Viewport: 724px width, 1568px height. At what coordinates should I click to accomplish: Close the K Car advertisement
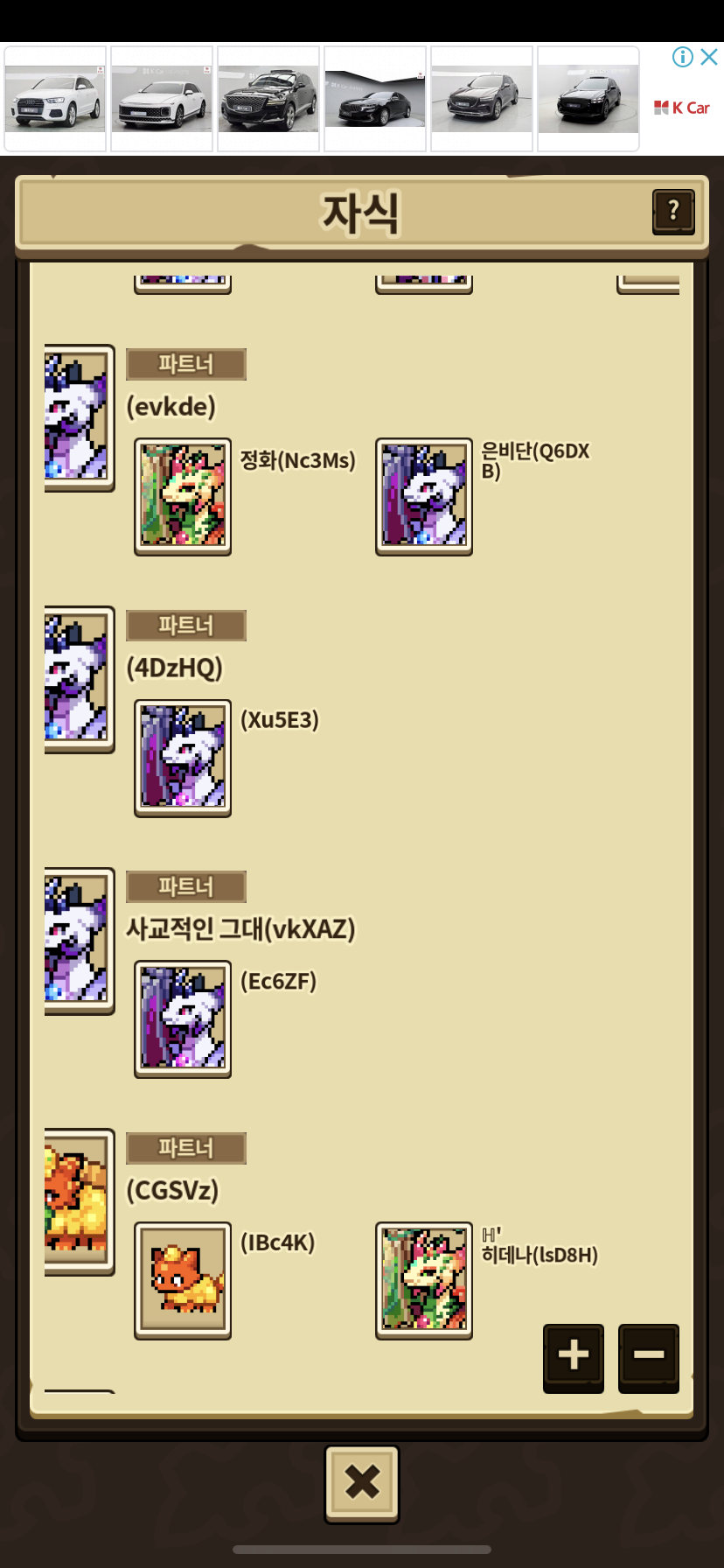click(709, 57)
